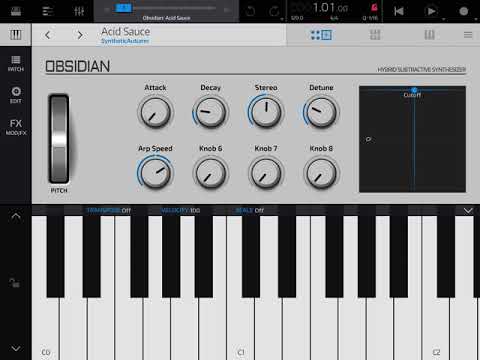Viewport: 480px width, 360px height.
Task: Click the Knob 6 control
Action: [x=210, y=174]
